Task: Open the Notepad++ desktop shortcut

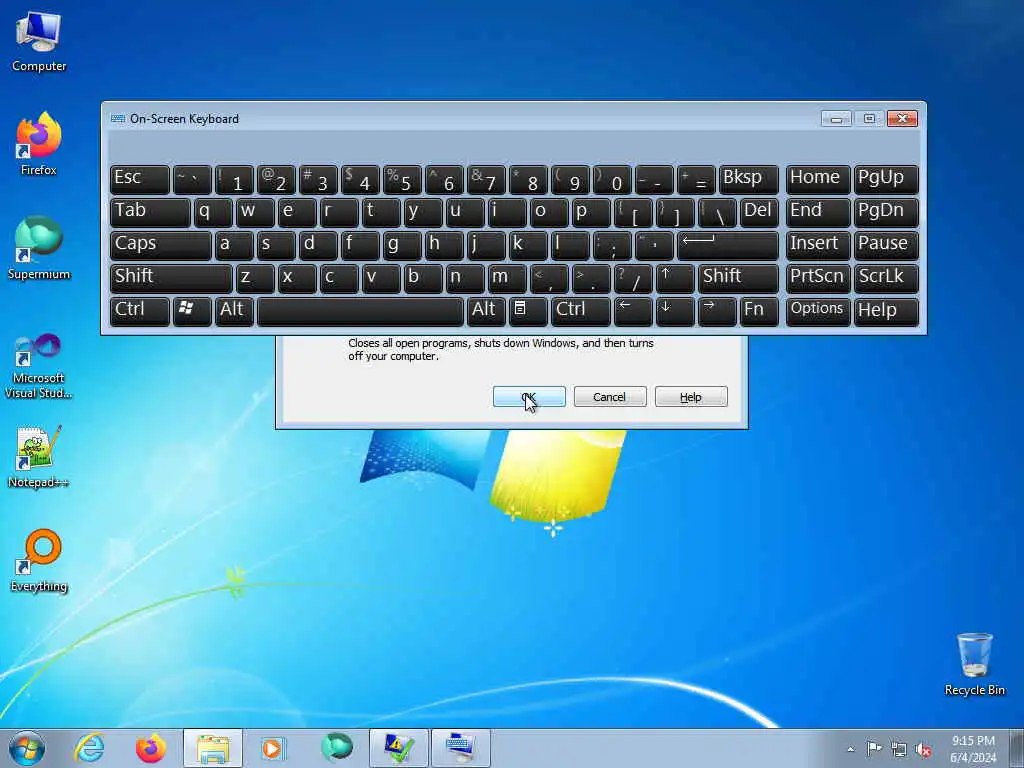Action: (39, 456)
